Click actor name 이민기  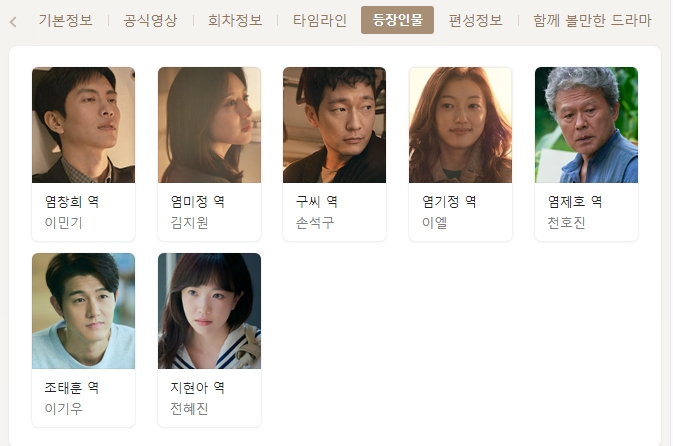click(64, 223)
